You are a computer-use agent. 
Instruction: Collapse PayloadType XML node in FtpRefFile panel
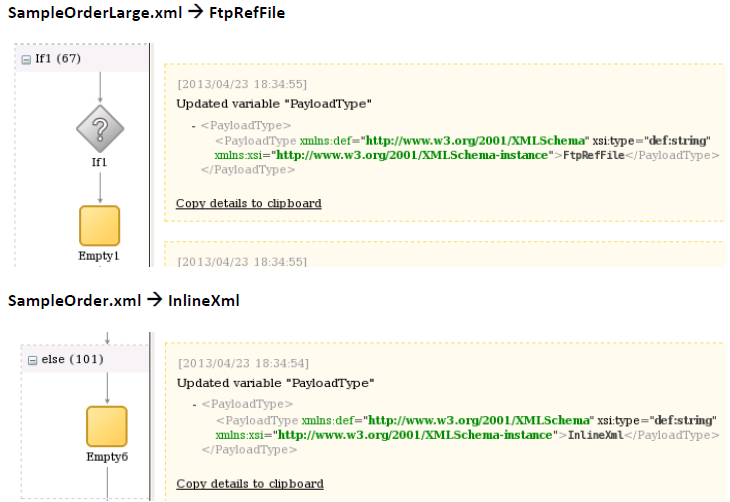coord(193,126)
